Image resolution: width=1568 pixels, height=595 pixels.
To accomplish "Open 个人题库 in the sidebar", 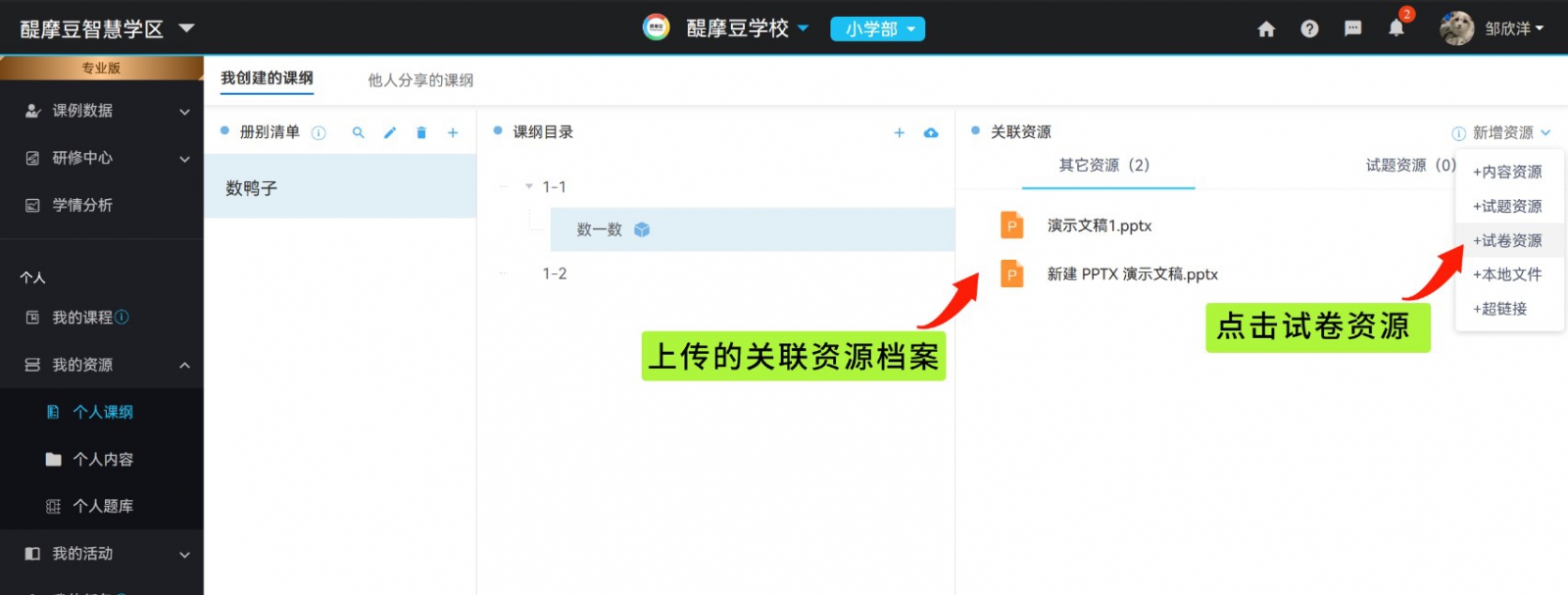I will [102, 506].
